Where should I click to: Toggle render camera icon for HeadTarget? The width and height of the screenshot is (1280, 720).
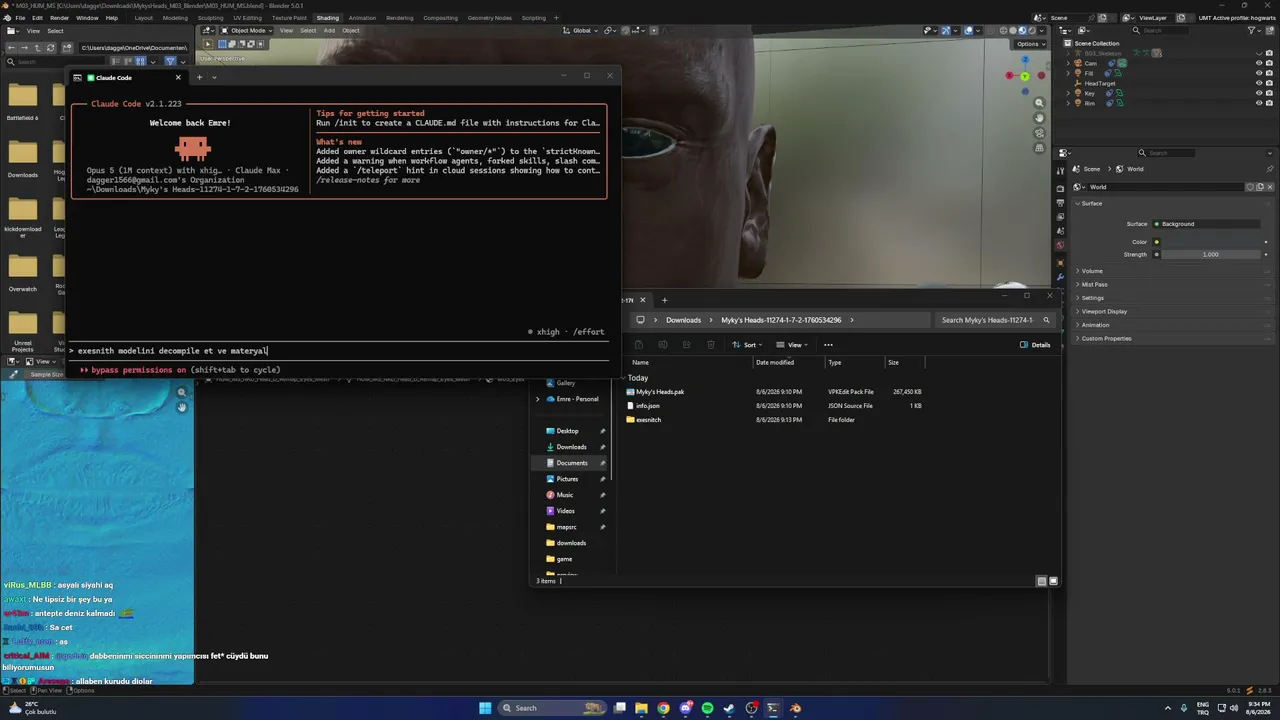point(1269,83)
